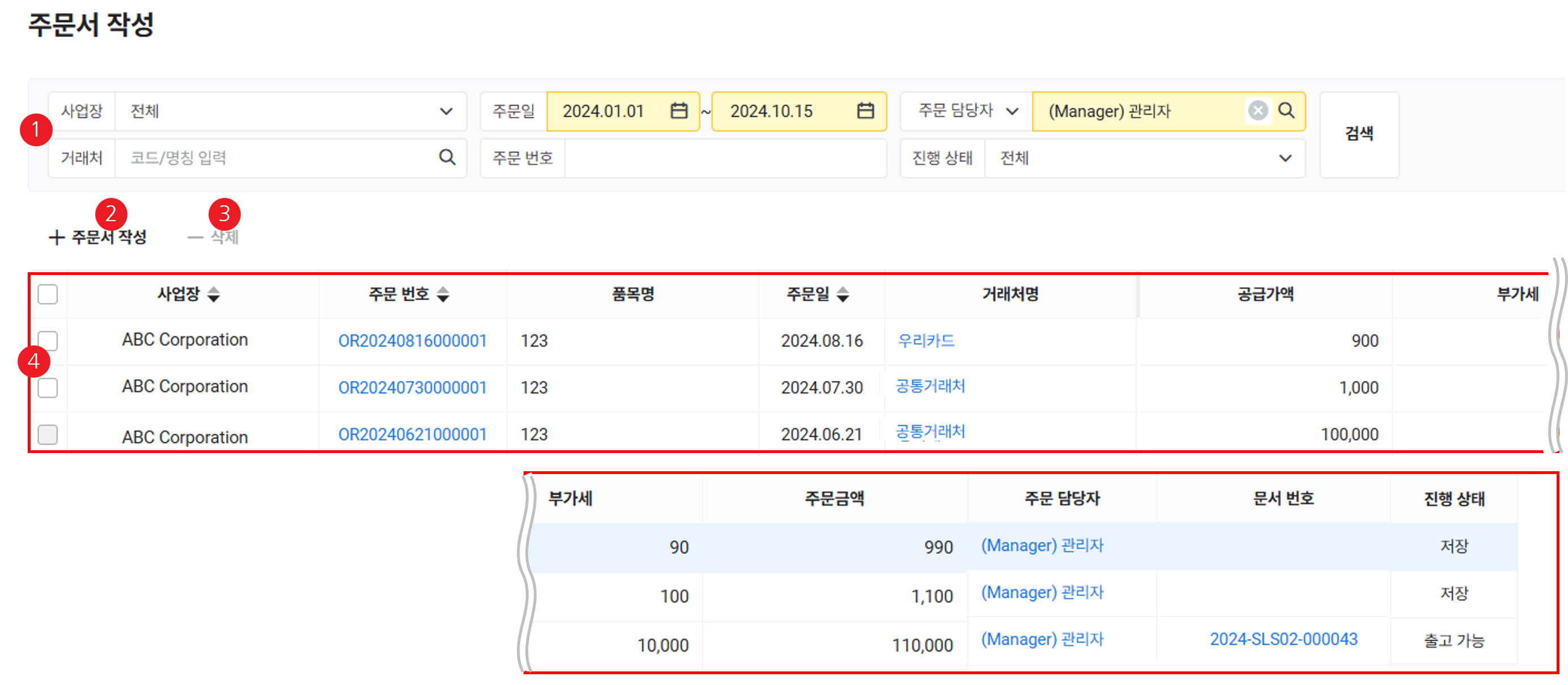Click the 주문 번호 input field
1568x685 pixels.
pos(724,158)
